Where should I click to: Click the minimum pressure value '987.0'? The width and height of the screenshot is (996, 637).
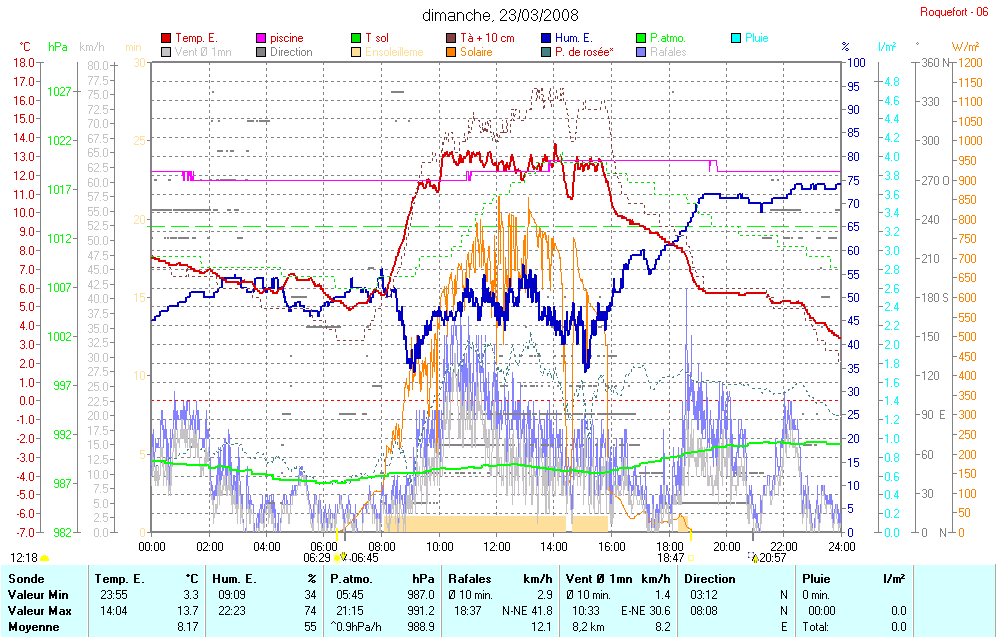421,595
